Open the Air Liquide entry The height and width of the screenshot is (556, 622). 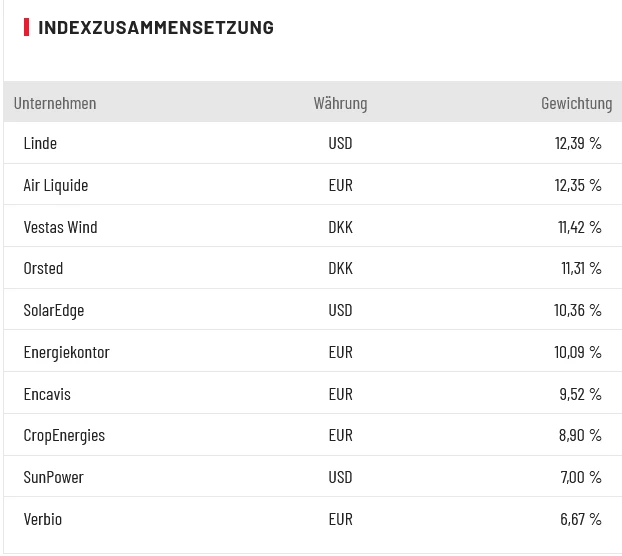point(56,185)
